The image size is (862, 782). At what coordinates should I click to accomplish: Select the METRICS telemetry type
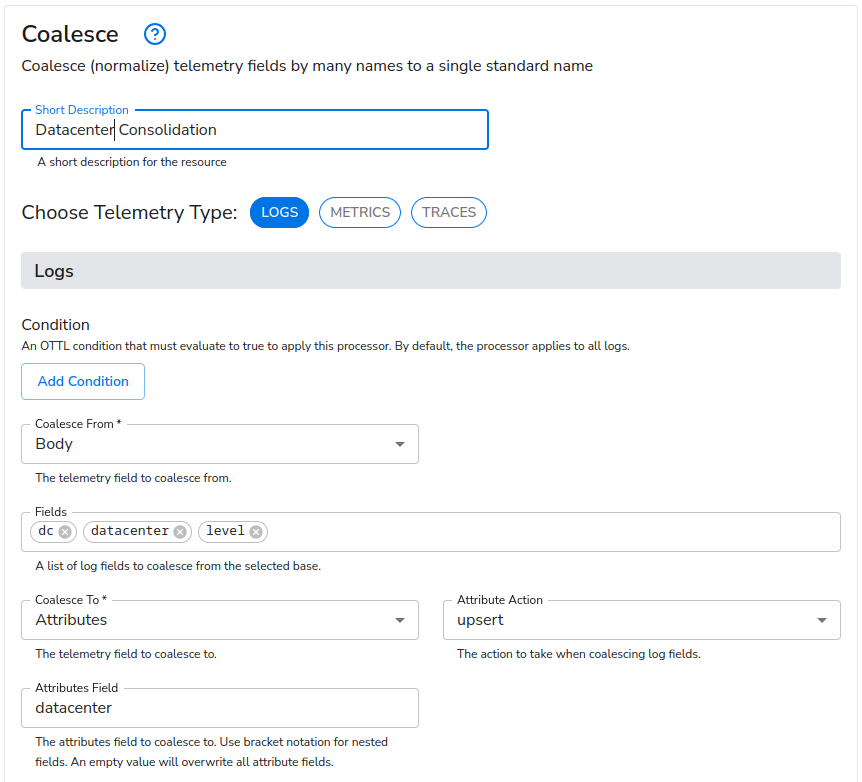tap(359, 212)
